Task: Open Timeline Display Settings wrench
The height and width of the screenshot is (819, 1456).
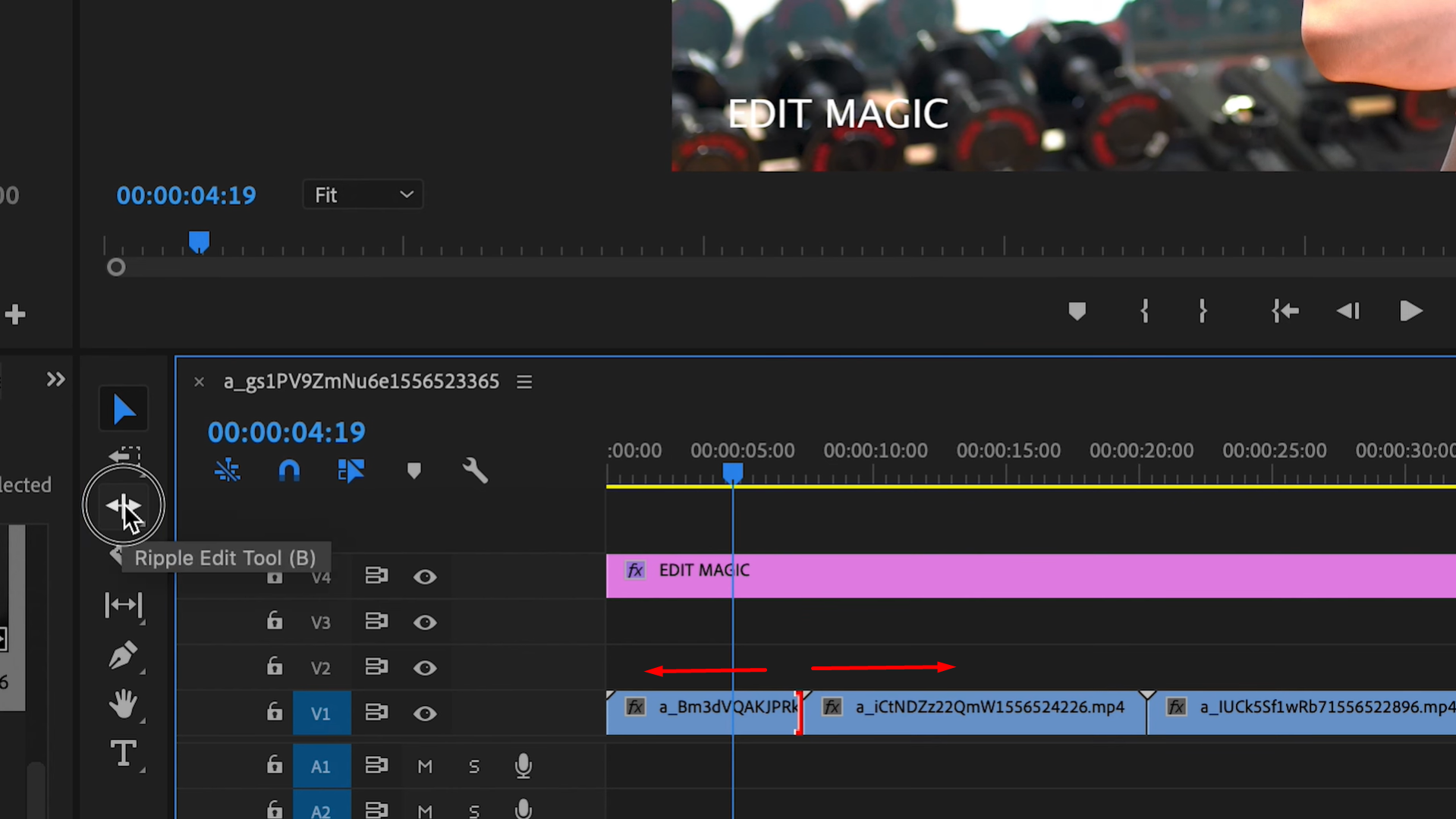Action: pos(474,471)
